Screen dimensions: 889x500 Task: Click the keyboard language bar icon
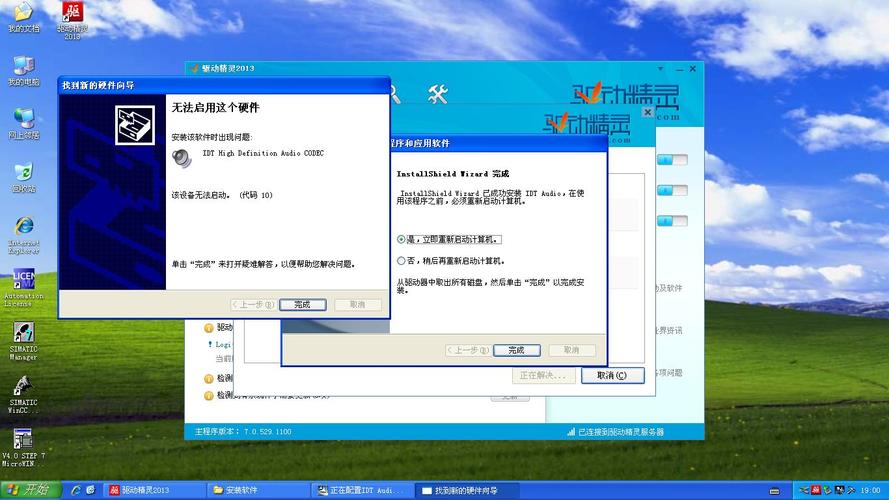pos(774,491)
